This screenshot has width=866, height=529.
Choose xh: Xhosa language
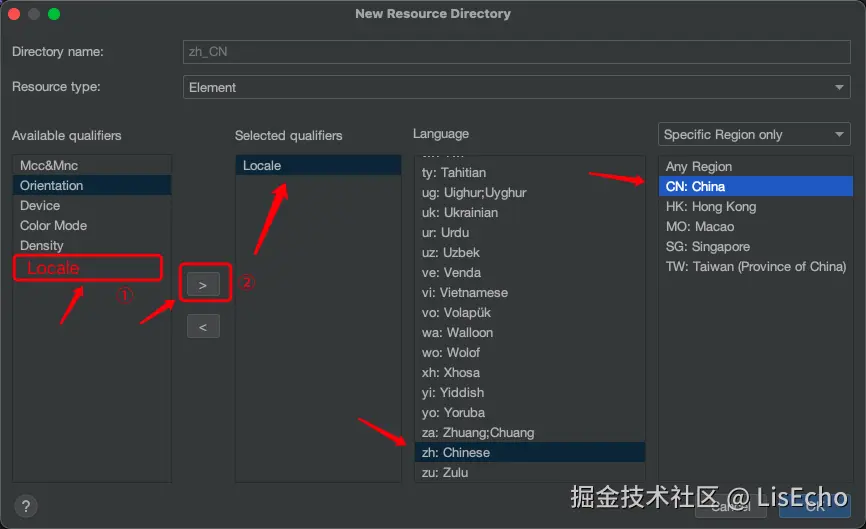coord(530,373)
